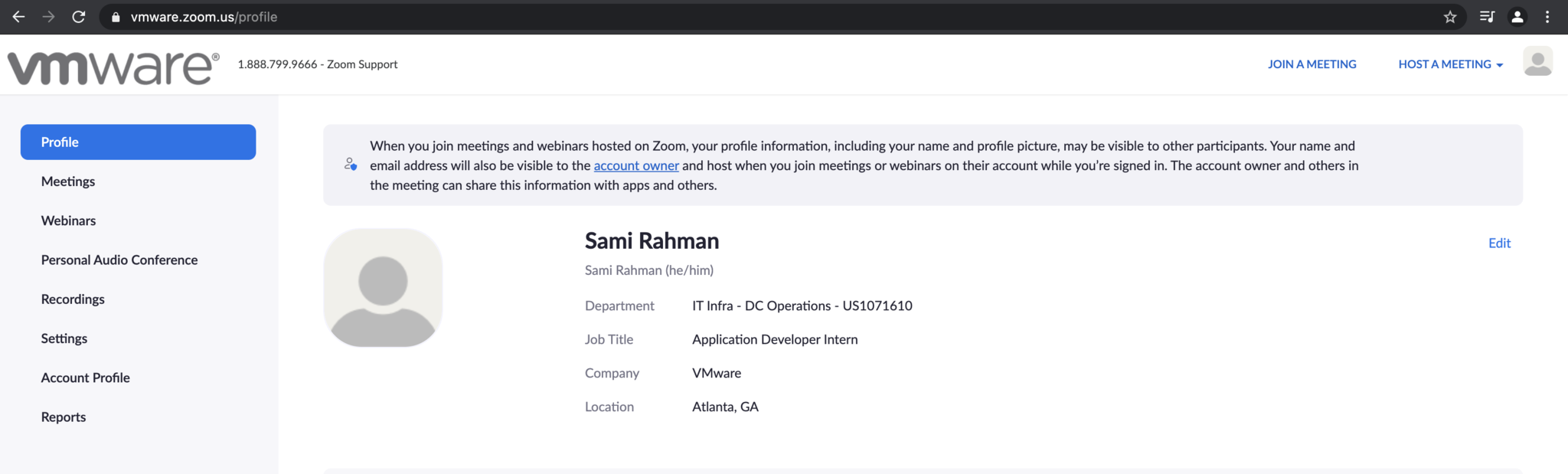Viewport: 1568px width, 474px height.
Task: Click Edit next to Sami Rahman
Action: click(1499, 243)
